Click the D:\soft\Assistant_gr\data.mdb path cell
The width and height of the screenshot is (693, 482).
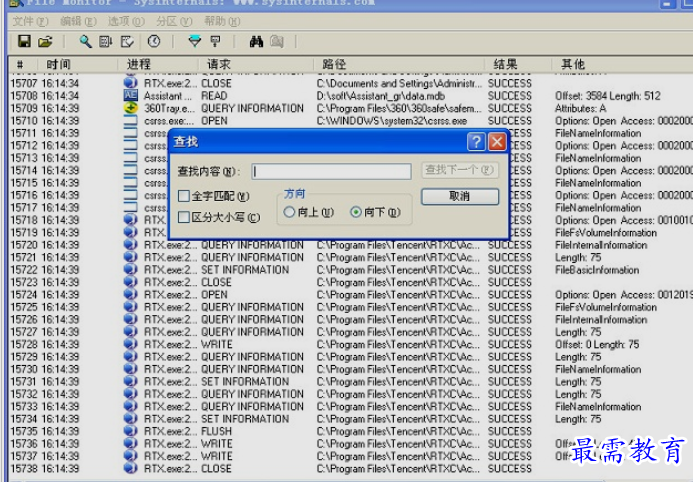point(381,96)
